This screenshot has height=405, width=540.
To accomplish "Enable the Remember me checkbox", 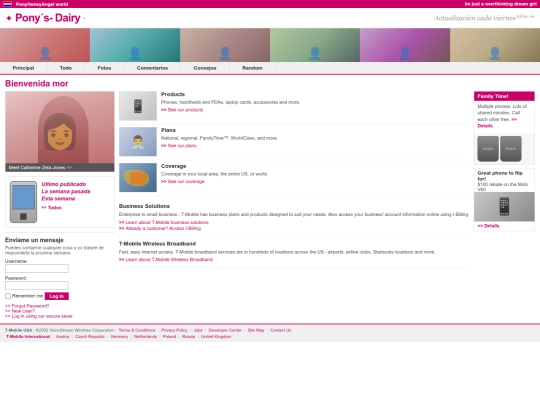I will tap(8, 296).
